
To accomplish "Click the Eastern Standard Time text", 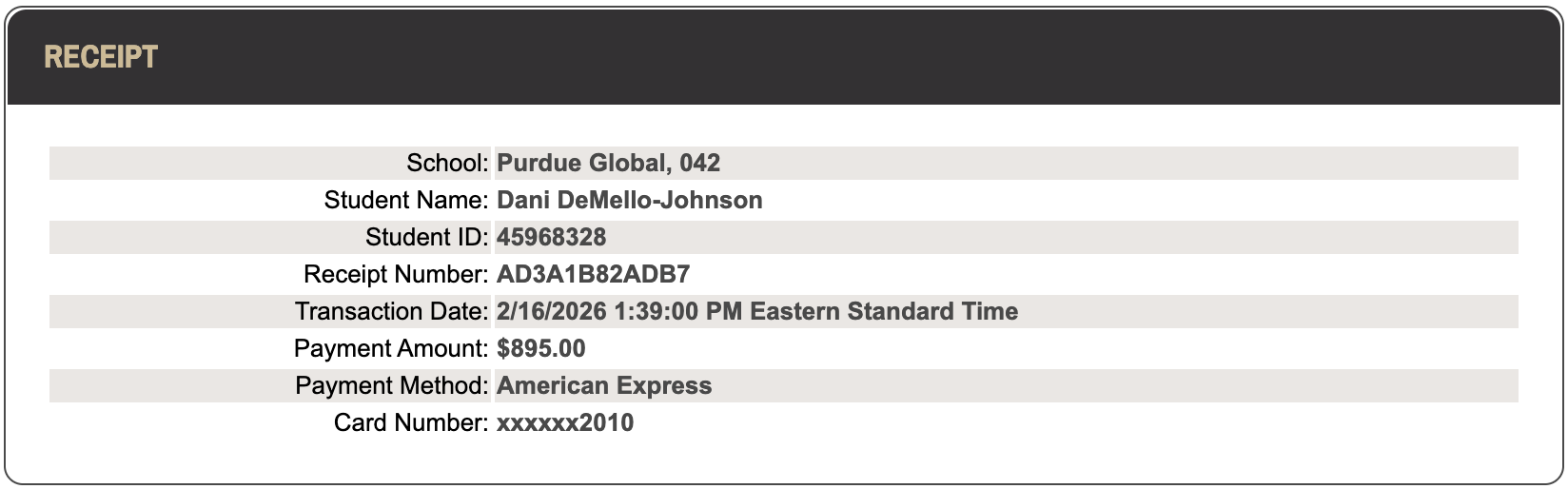I will [884, 311].
